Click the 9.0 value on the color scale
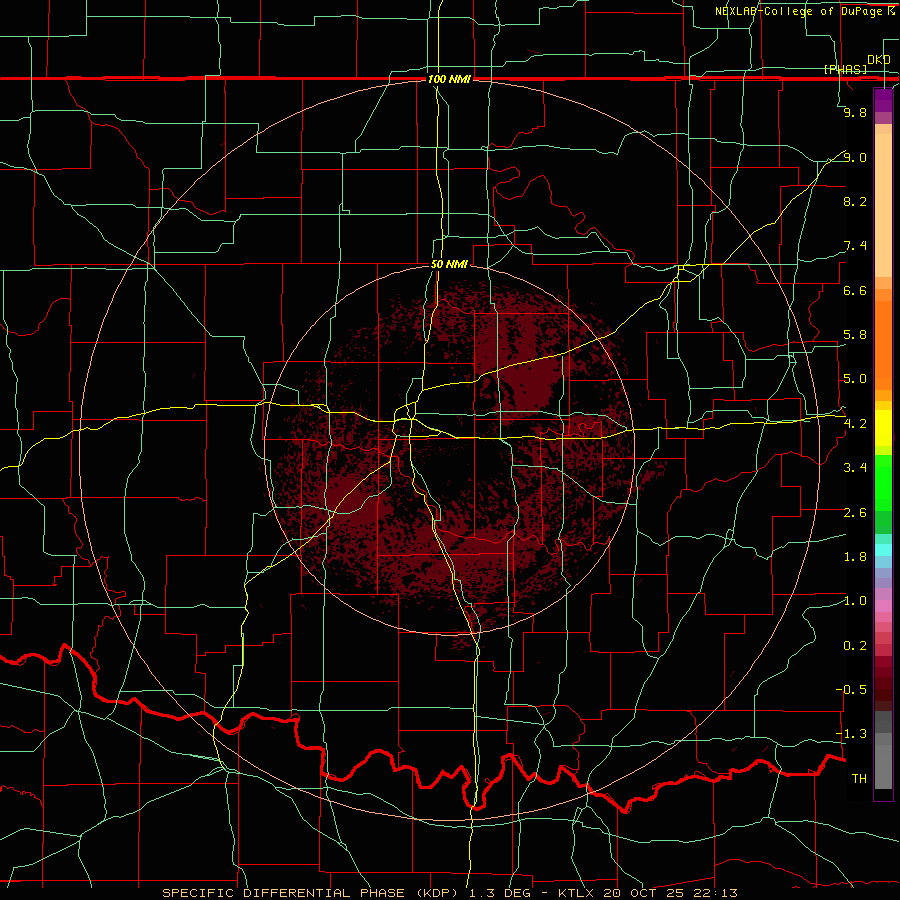Image resolution: width=900 pixels, height=900 pixels. coord(855,157)
